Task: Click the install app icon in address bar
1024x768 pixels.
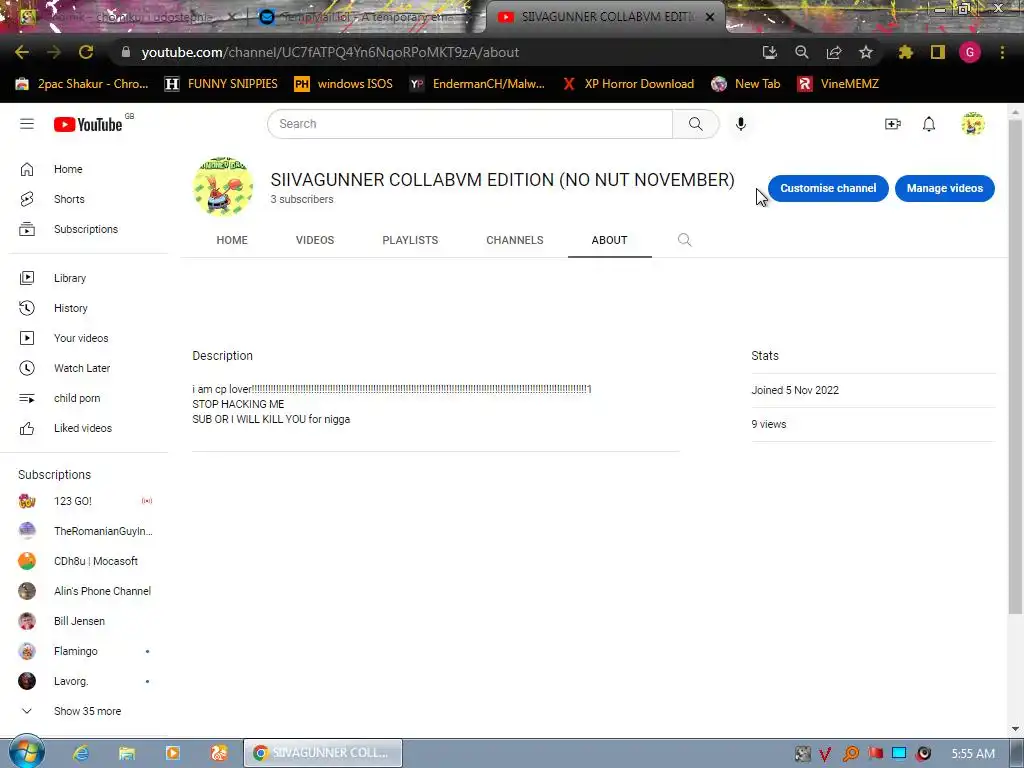Action: [770, 52]
